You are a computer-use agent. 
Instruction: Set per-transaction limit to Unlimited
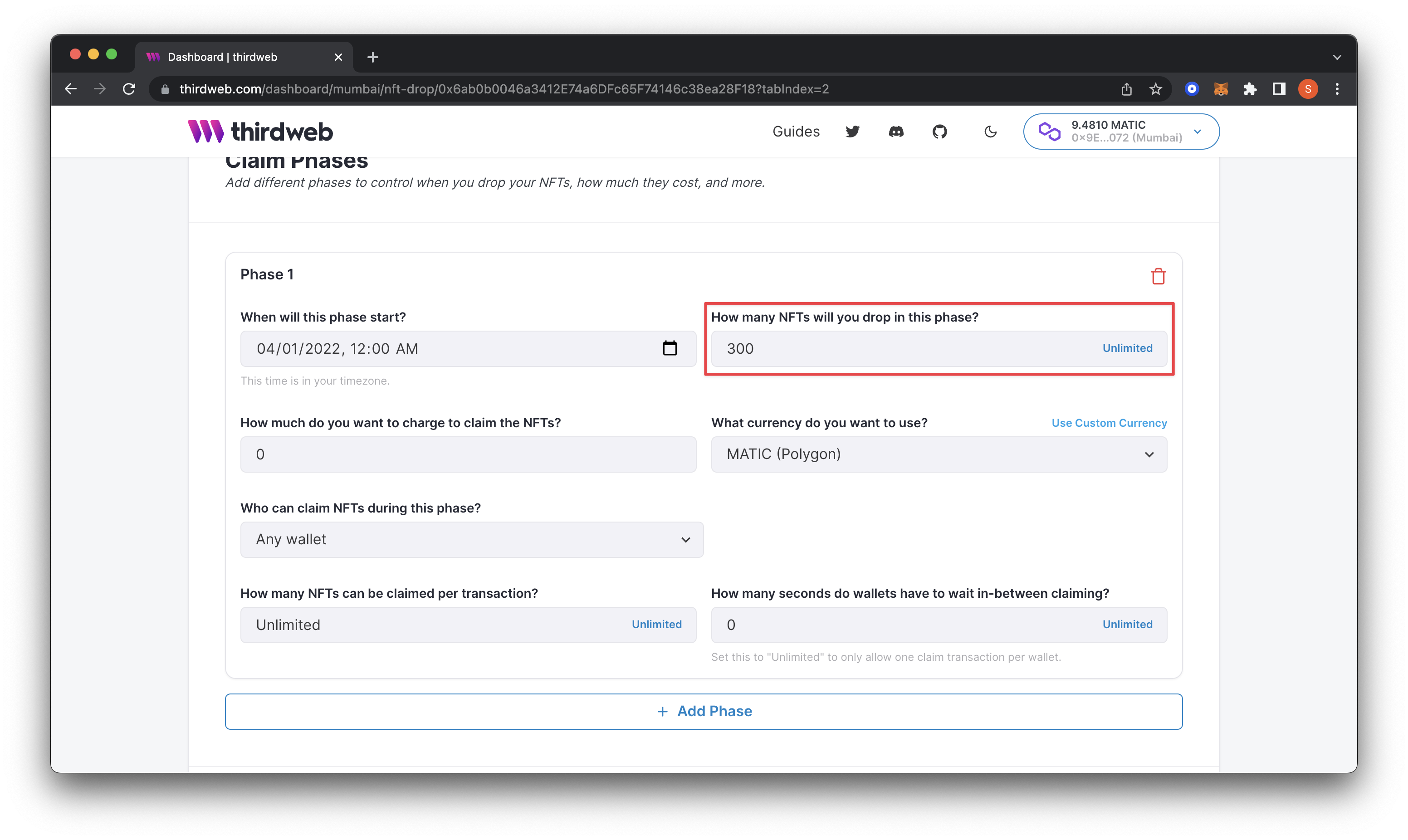coord(657,624)
